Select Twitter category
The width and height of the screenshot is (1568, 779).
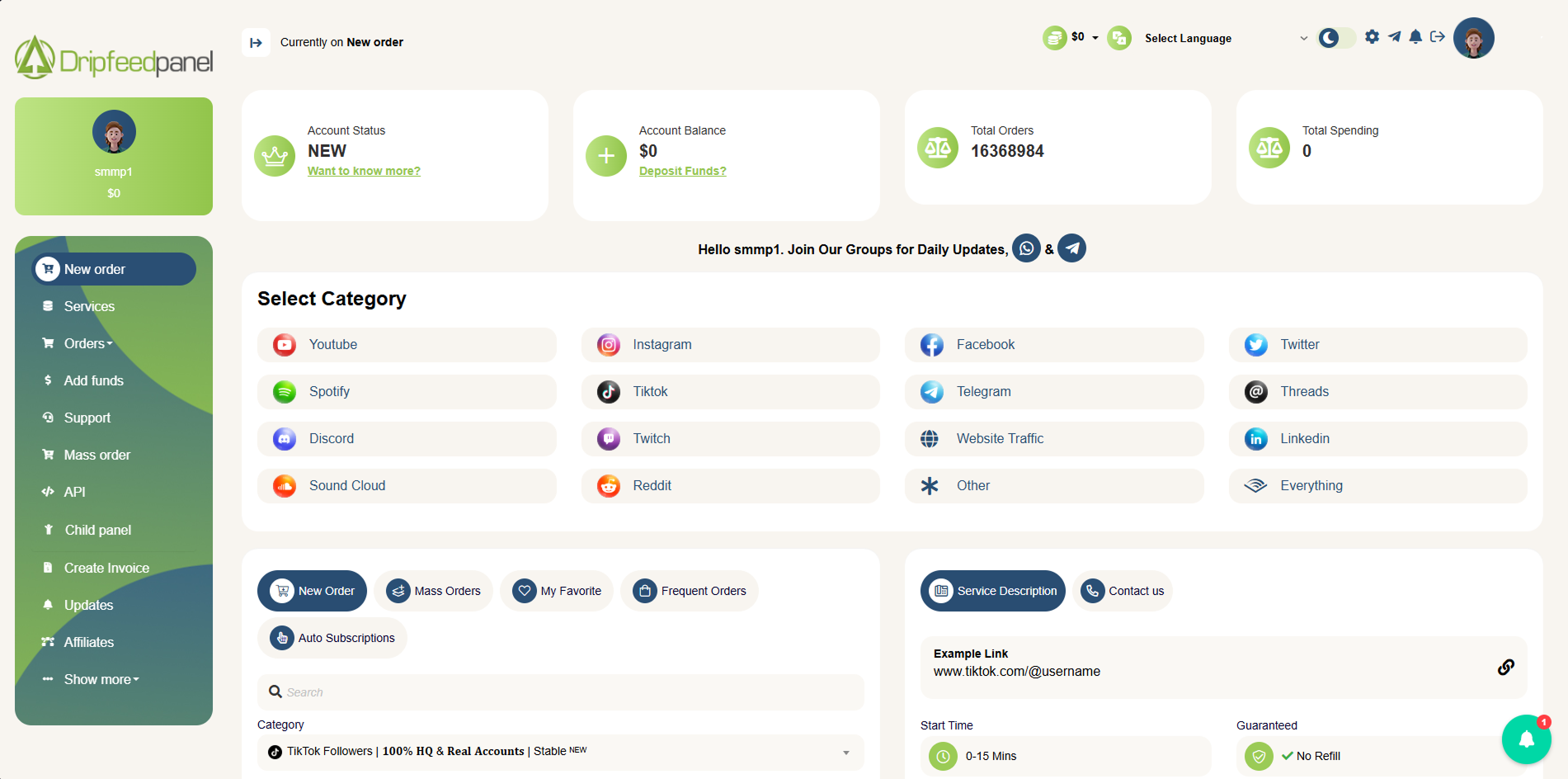[x=1378, y=345]
